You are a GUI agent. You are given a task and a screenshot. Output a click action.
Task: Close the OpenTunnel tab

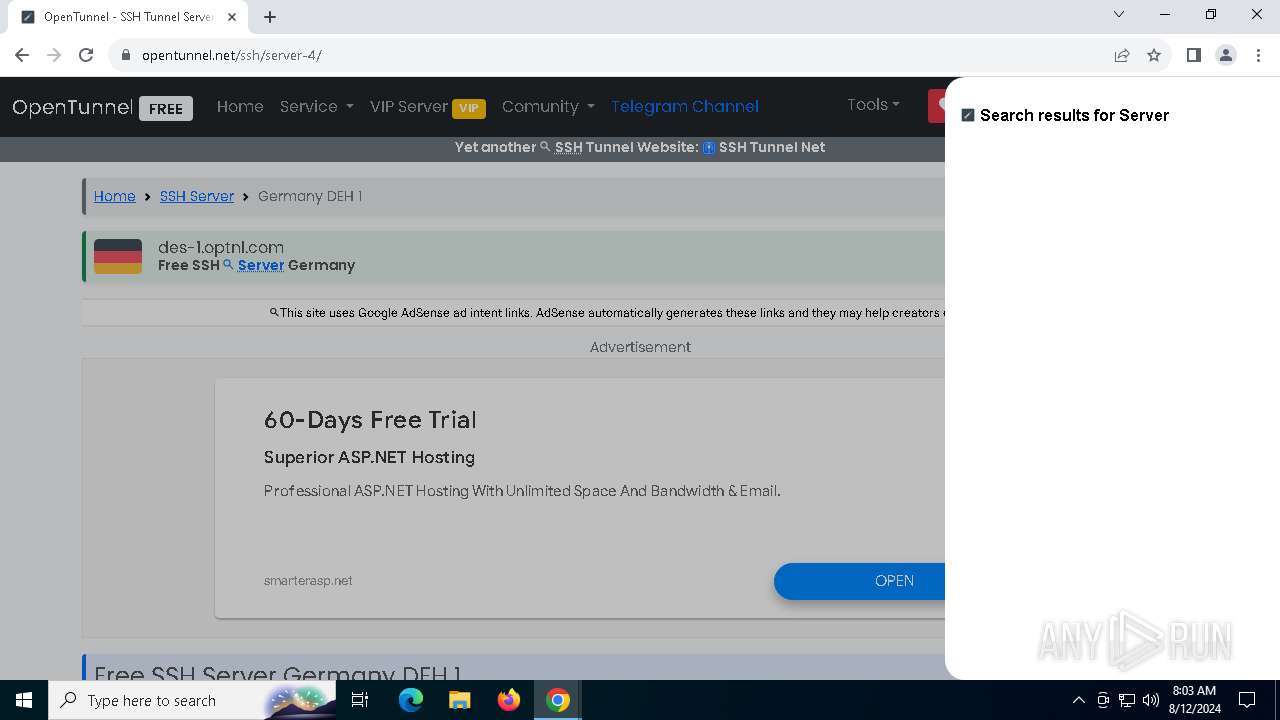[x=233, y=17]
